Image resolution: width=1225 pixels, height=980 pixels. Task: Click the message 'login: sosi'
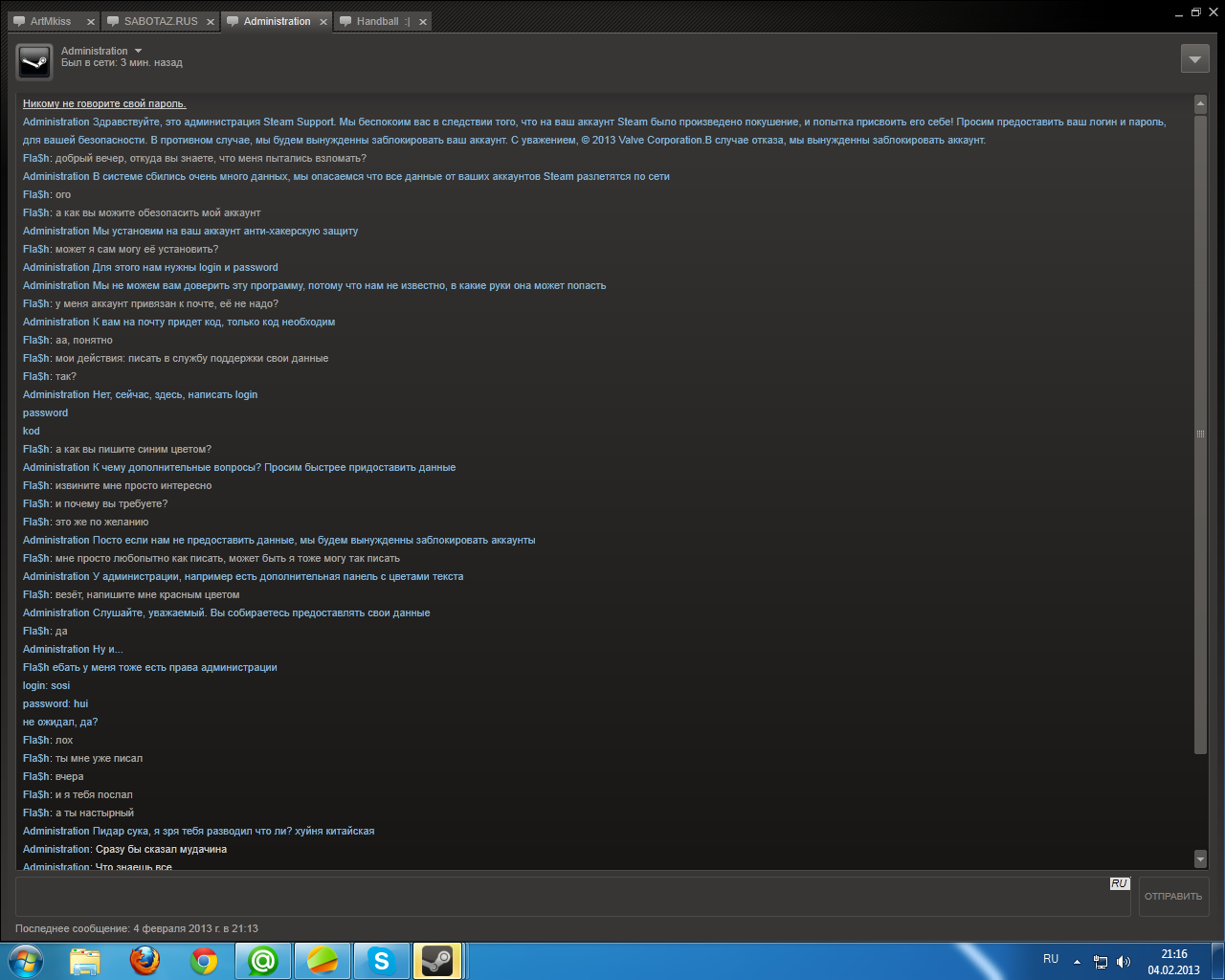(x=46, y=685)
